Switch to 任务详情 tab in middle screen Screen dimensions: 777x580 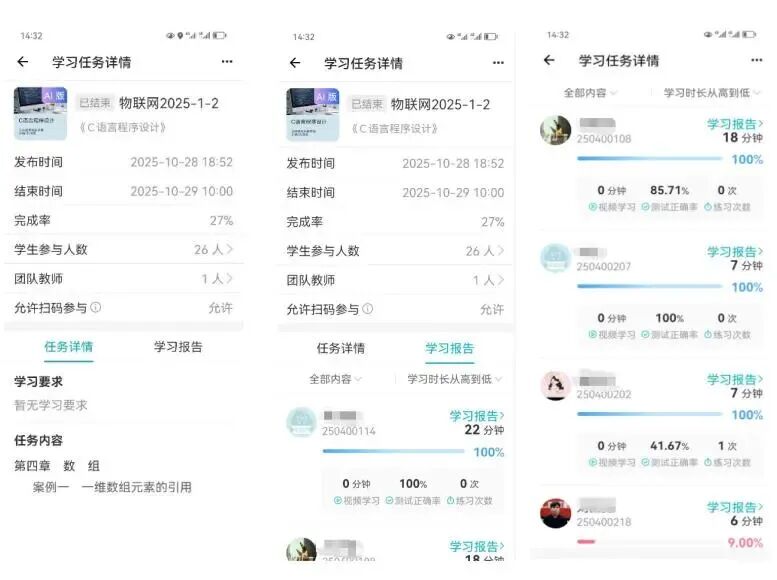coord(341,348)
